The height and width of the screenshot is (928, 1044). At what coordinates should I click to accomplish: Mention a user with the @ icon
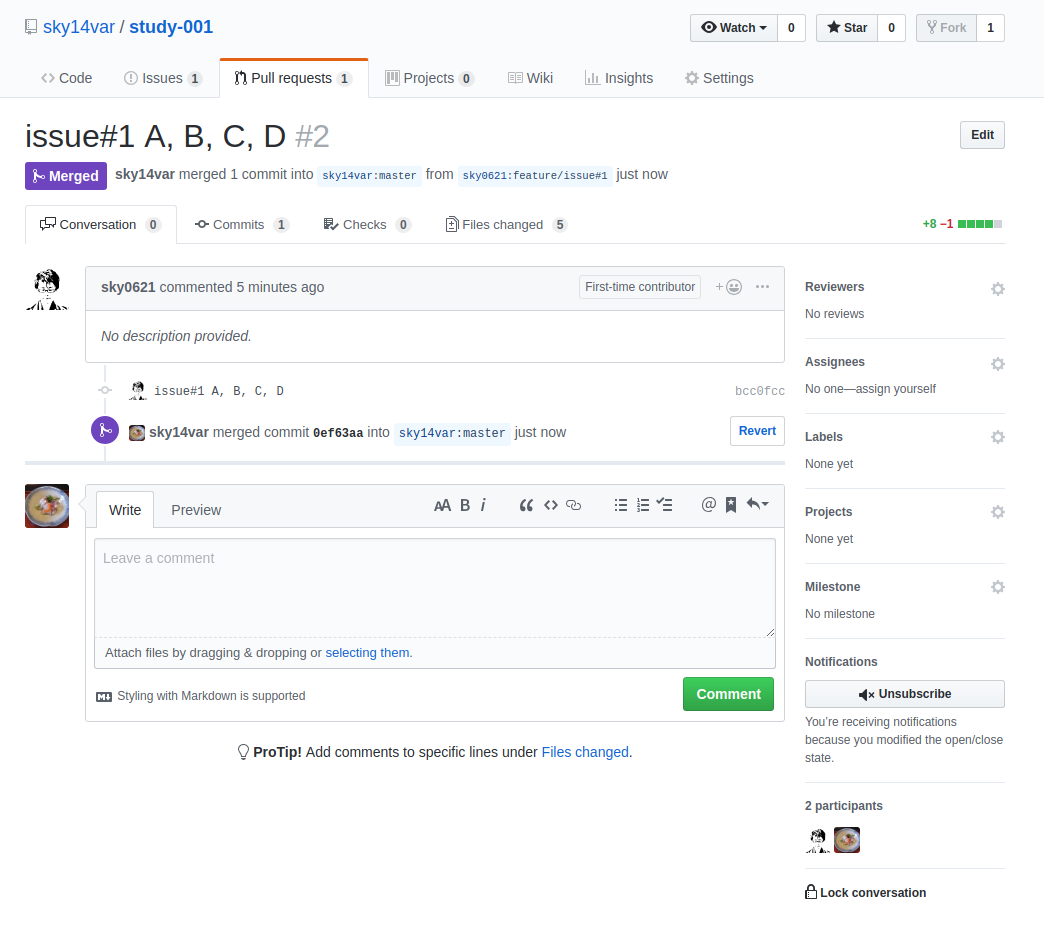[708, 505]
